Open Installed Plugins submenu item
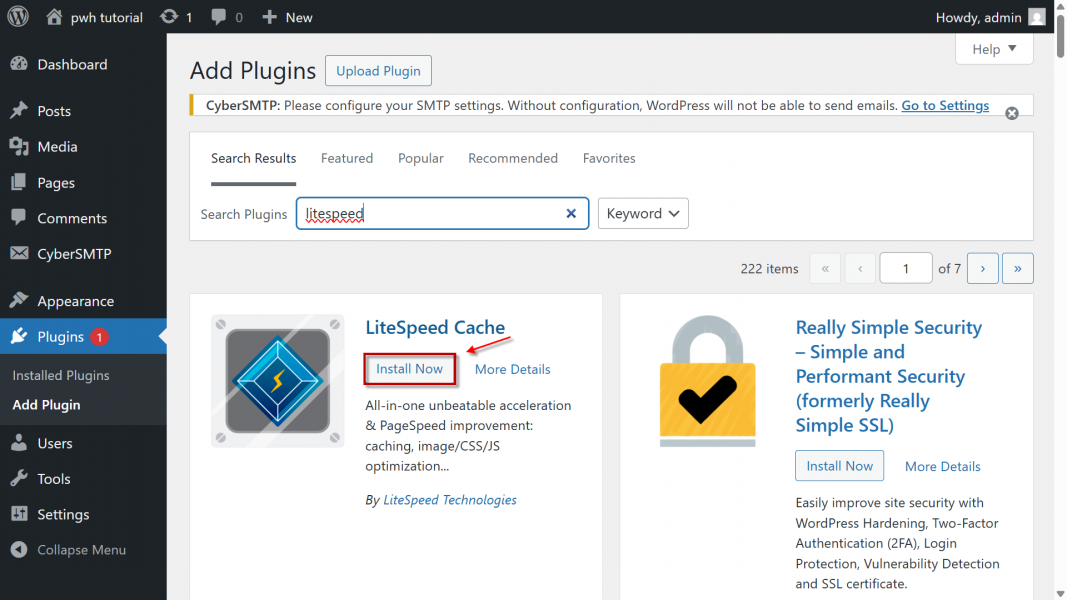The width and height of the screenshot is (1067, 600). click(61, 376)
